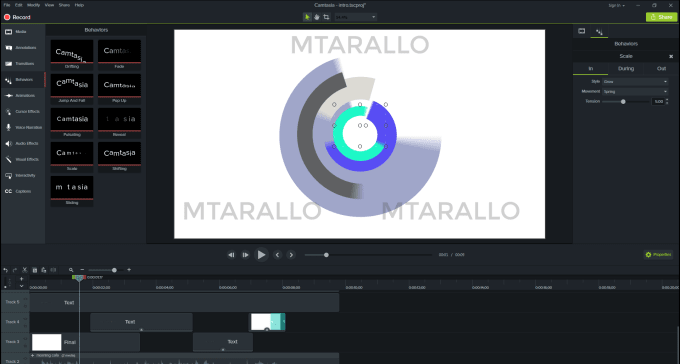Select the Scale behavior thumbnail
This screenshot has width=680, height=364.
coord(72,157)
